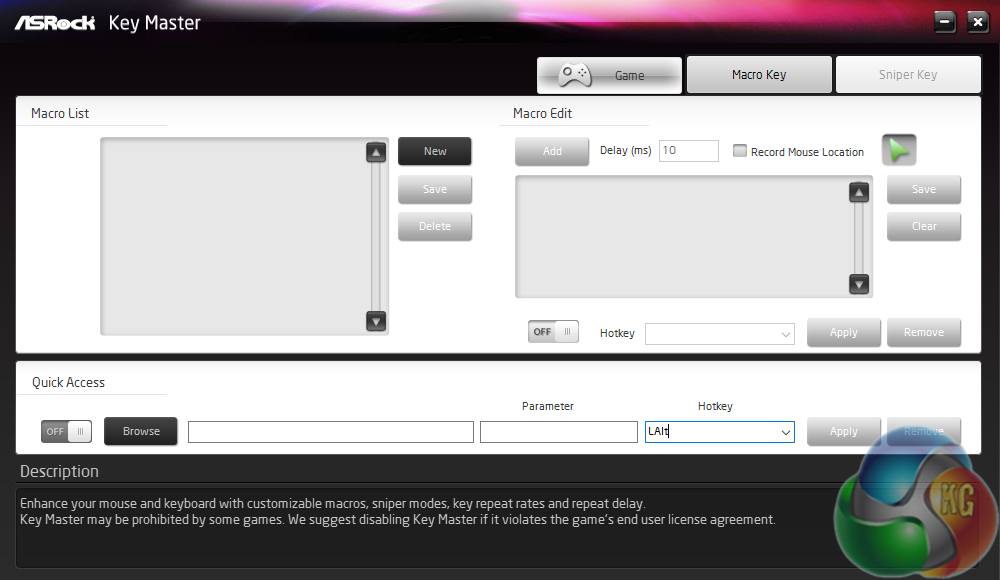Toggle the Quick Access OFF switch
This screenshot has width=1000, height=580.
click(66, 431)
